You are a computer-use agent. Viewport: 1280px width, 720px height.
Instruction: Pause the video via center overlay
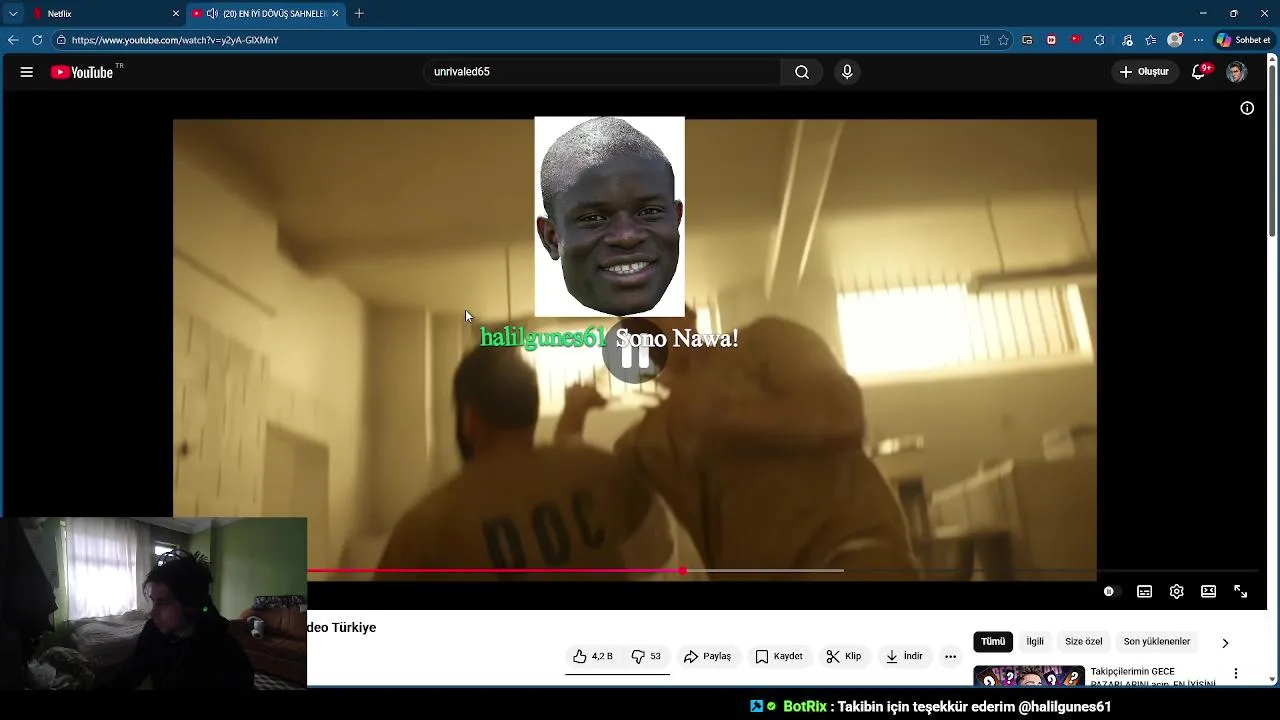point(634,353)
